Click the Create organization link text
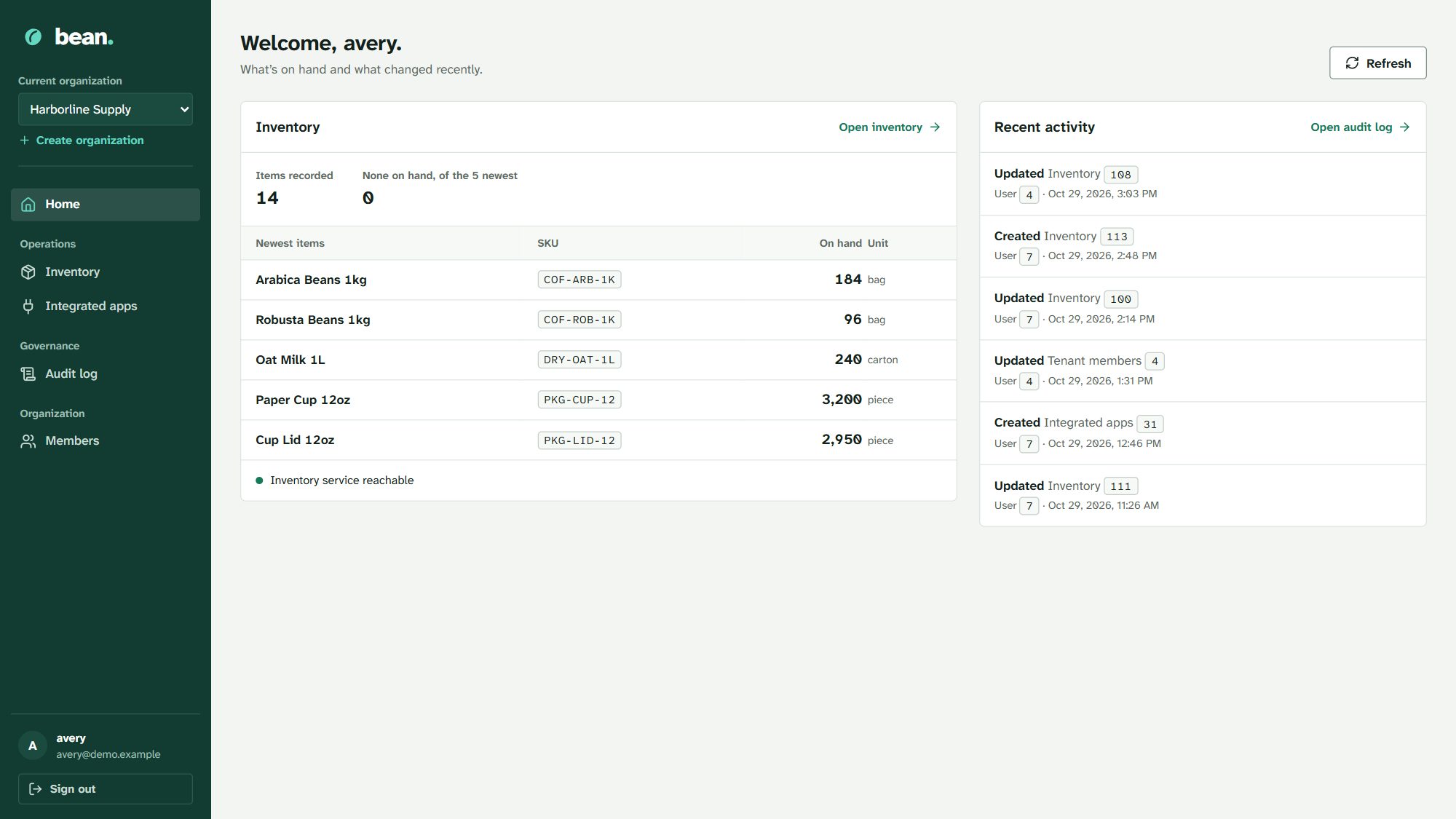 click(90, 141)
